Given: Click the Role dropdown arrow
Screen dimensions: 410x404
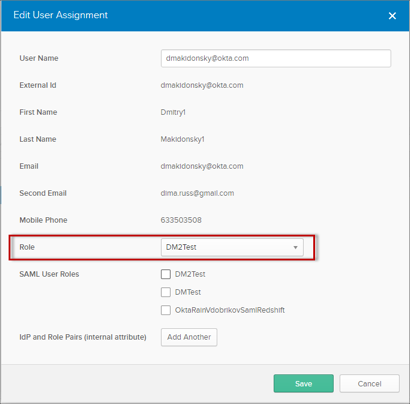Looking at the screenshot, I should [x=295, y=247].
